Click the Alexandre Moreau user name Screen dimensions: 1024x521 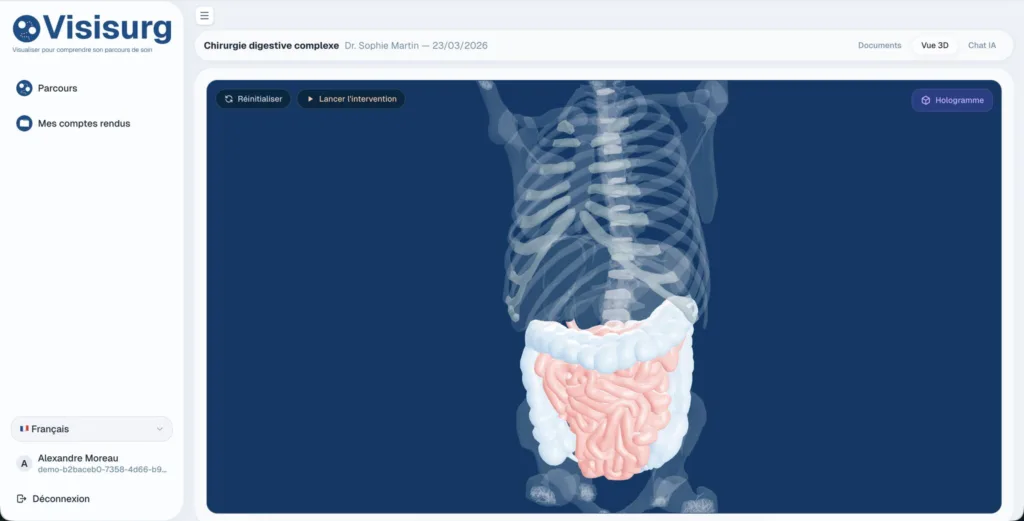pos(78,458)
